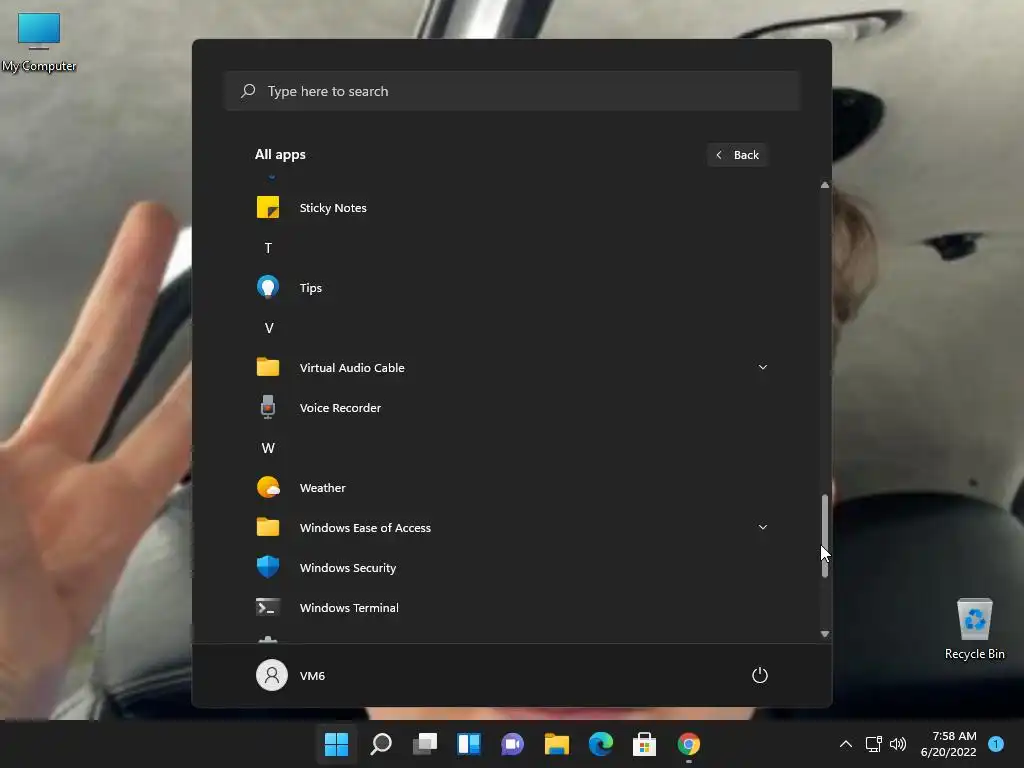Go Back to the pinned apps view
Screen dimensions: 1024x768
pos(737,155)
